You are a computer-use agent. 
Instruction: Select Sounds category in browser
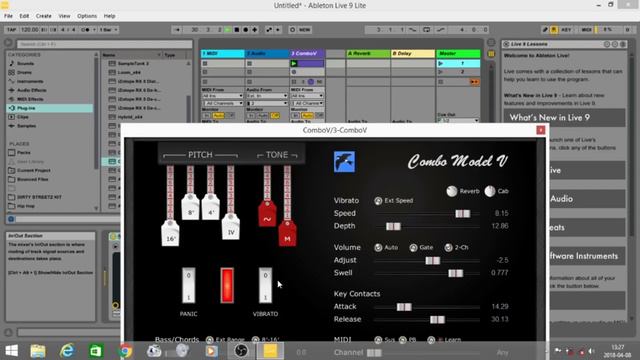pyautogui.click(x=25, y=63)
